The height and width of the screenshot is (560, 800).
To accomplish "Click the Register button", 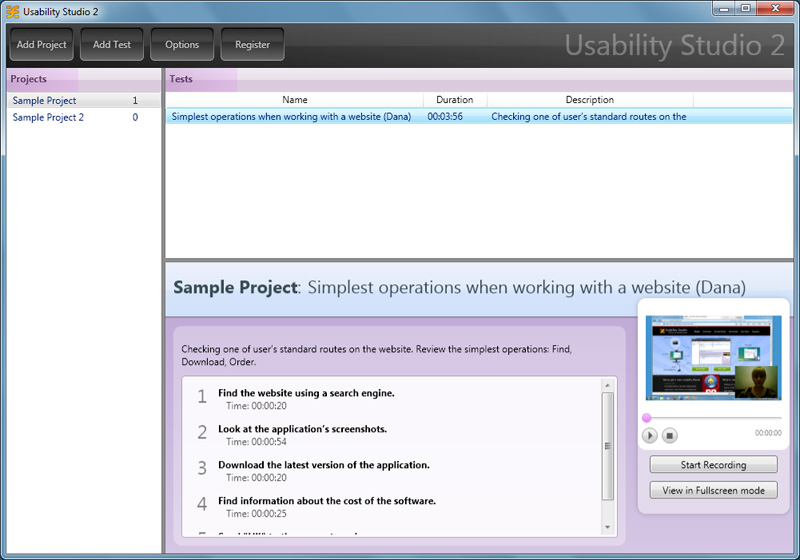I will [253, 44].
